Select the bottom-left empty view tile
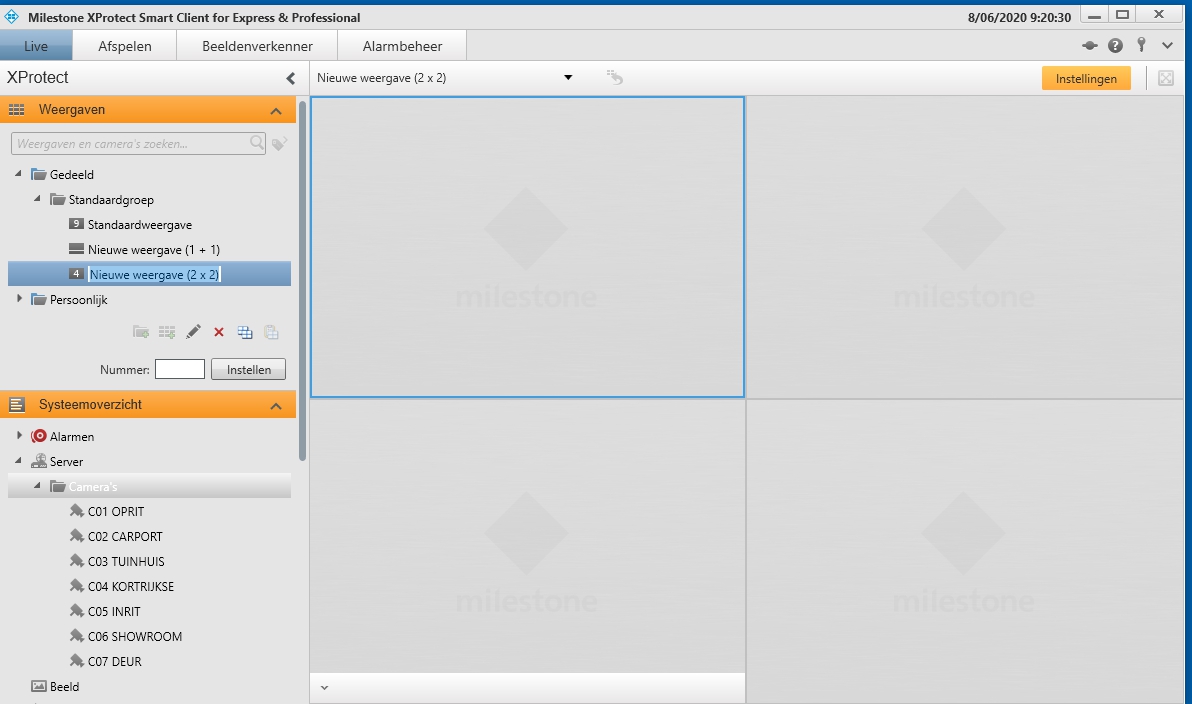 pyautogui.click(x=527, y=536)
